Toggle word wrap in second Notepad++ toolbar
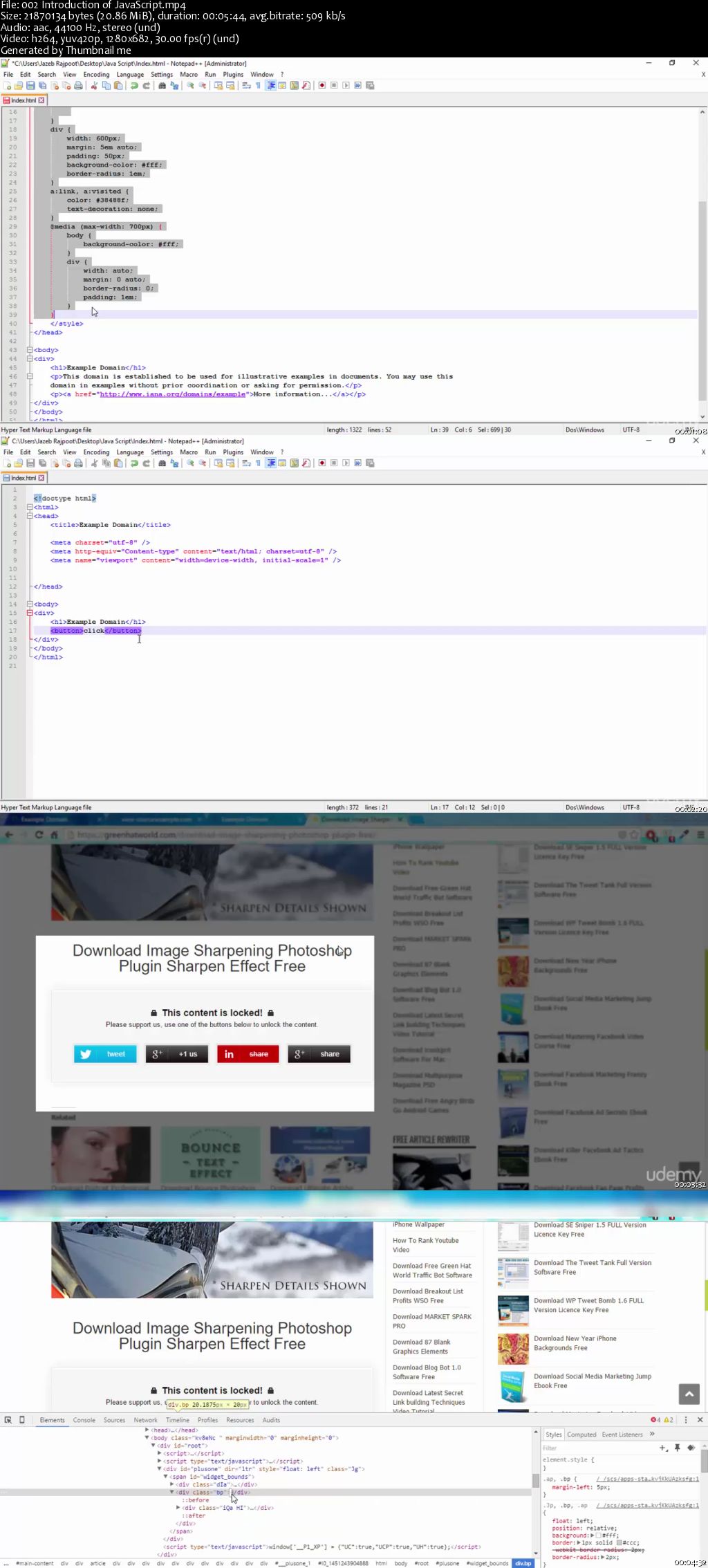The image size is (708, 1568). click(x=245, y=463)
